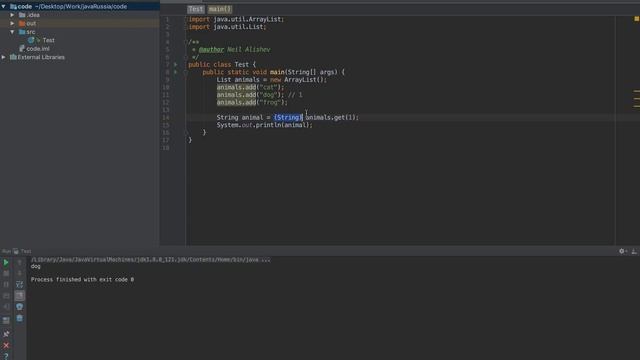The width and height of the screenshot is (640, 360).
Task: Click the 'dog' output line in console
Action: click(x=36, y=267)
